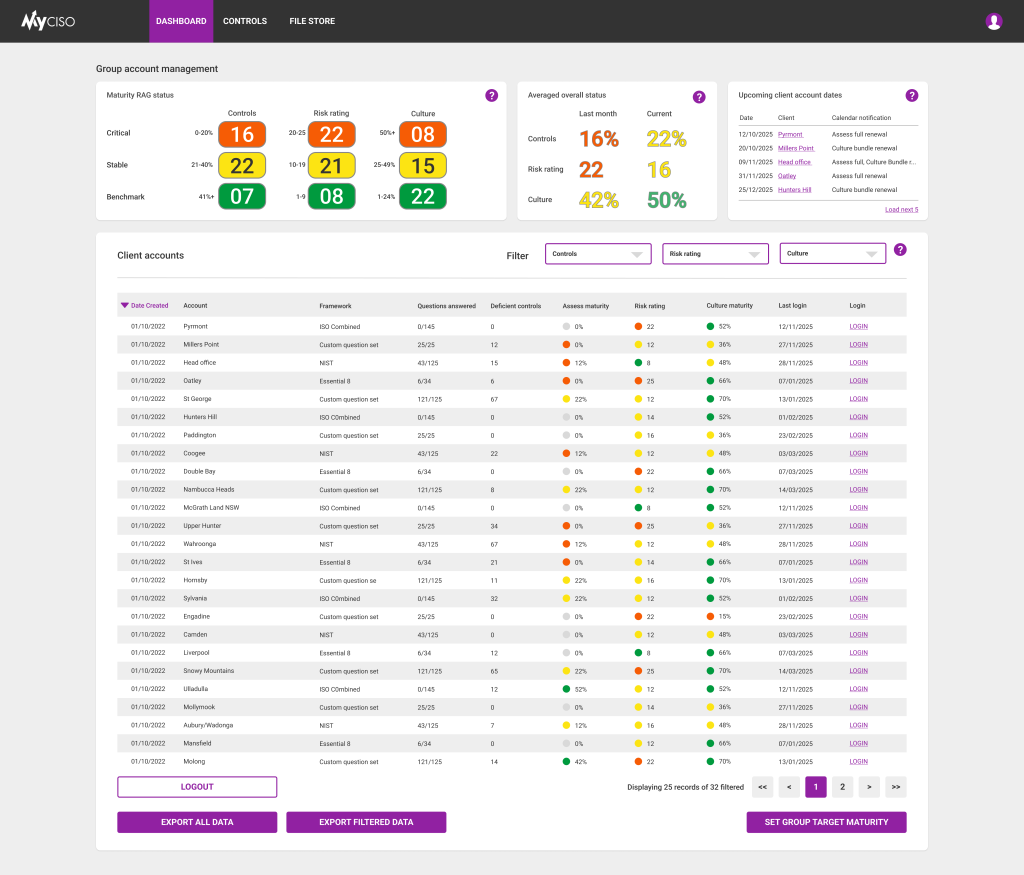Click the orange risk rating dot in Pyrmont row
The width and height of the screenshot is (1024, 875).
(x=633, y=326)
